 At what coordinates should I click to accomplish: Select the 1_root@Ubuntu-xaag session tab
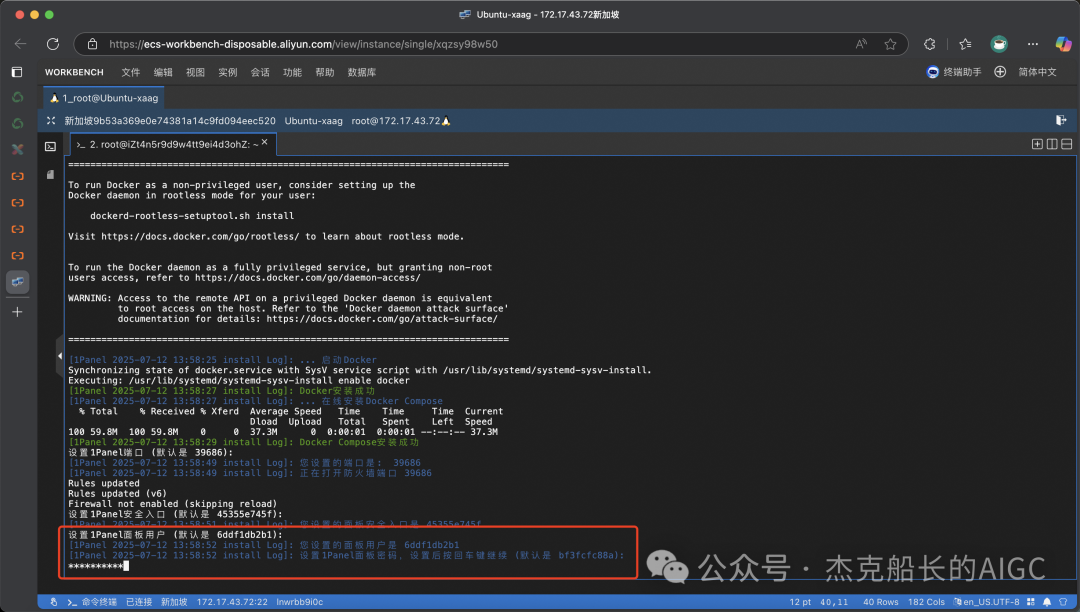click(104, 98)
